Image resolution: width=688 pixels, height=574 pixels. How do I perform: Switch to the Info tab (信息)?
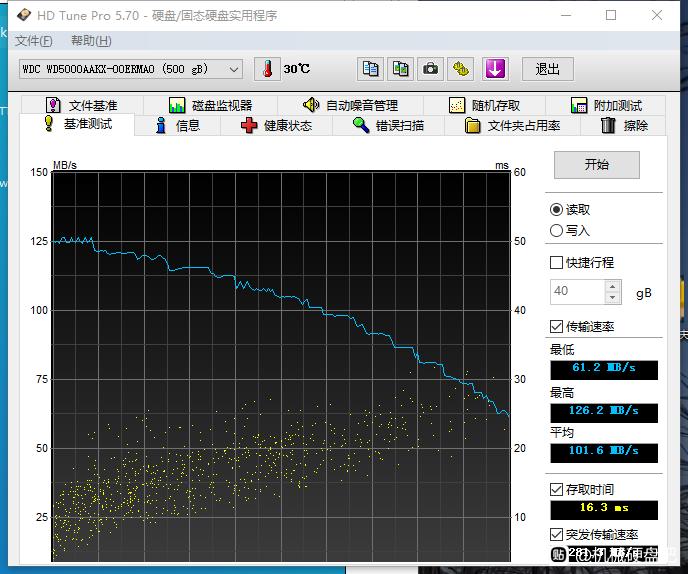click(x=178, y=126)
